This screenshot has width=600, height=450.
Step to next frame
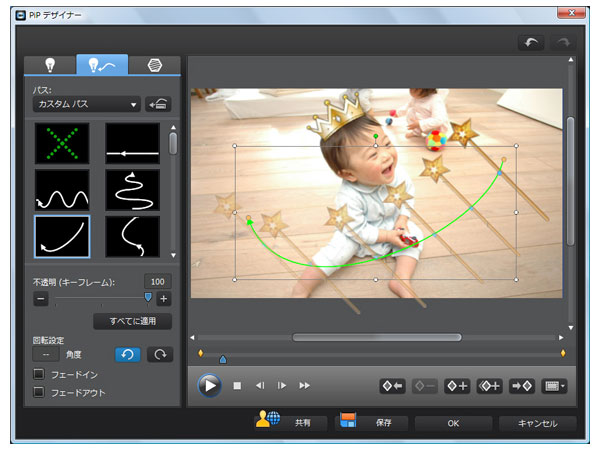coord(282,386)
